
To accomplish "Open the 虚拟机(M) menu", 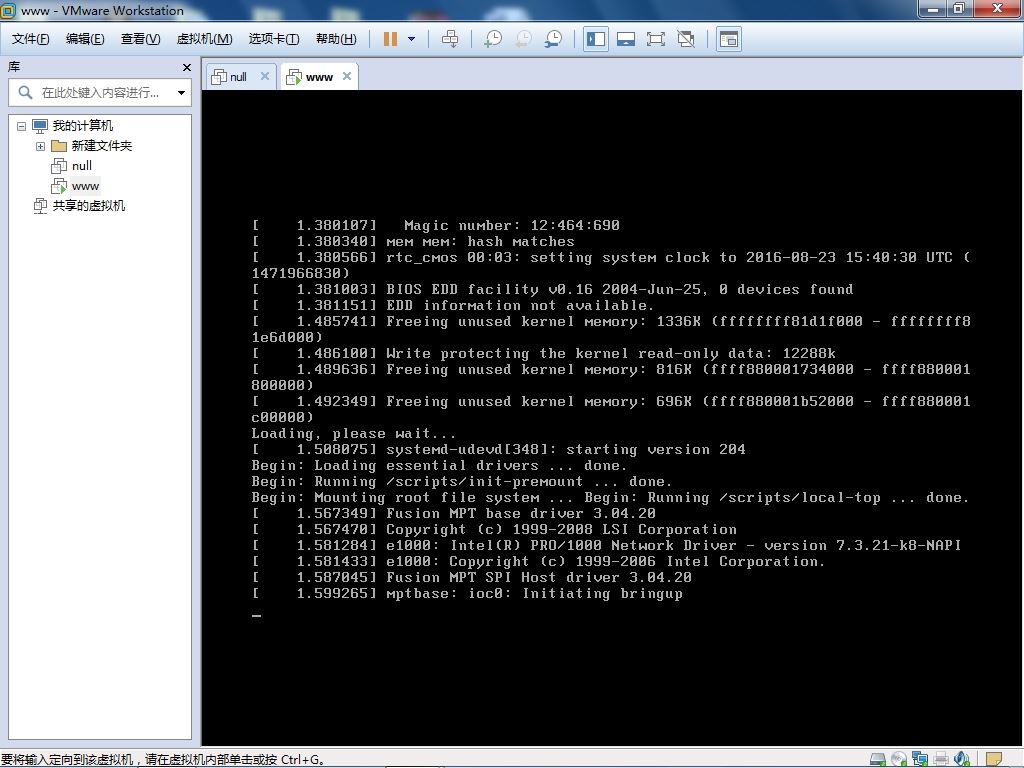I will [x=204, y=39].
